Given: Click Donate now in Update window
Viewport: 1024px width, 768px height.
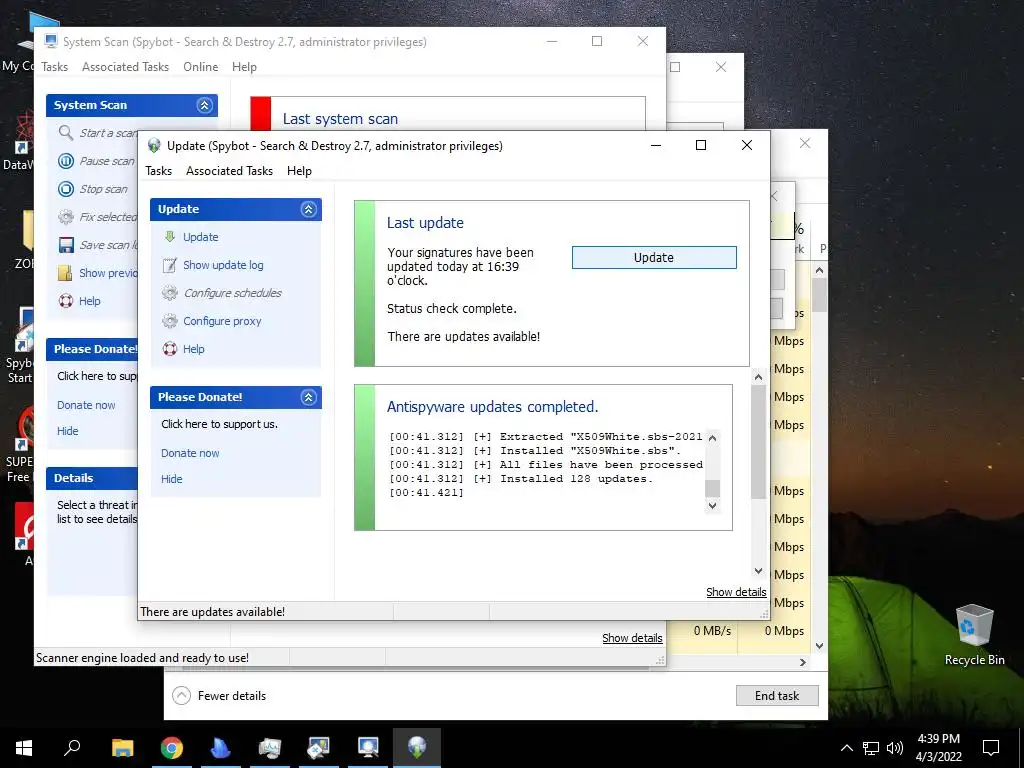Looking at the screenshot, I should [x=190, y=453].
